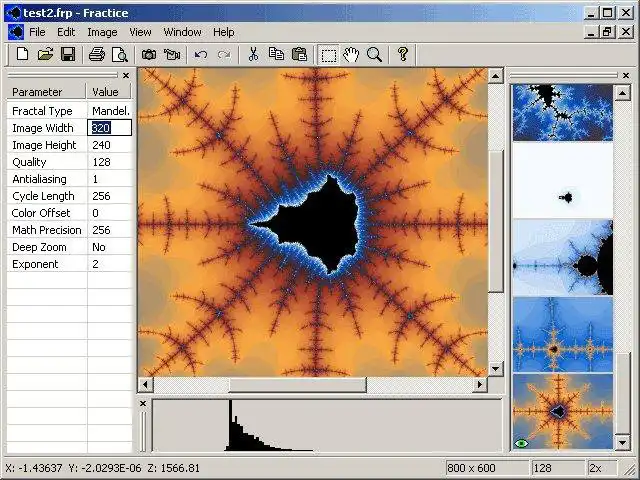Image resolution: width=640 pixels, height=480 pixels.
Task: Click up arrow of thumbnail panel scrollbar
Action: click(x=622, y=93)
